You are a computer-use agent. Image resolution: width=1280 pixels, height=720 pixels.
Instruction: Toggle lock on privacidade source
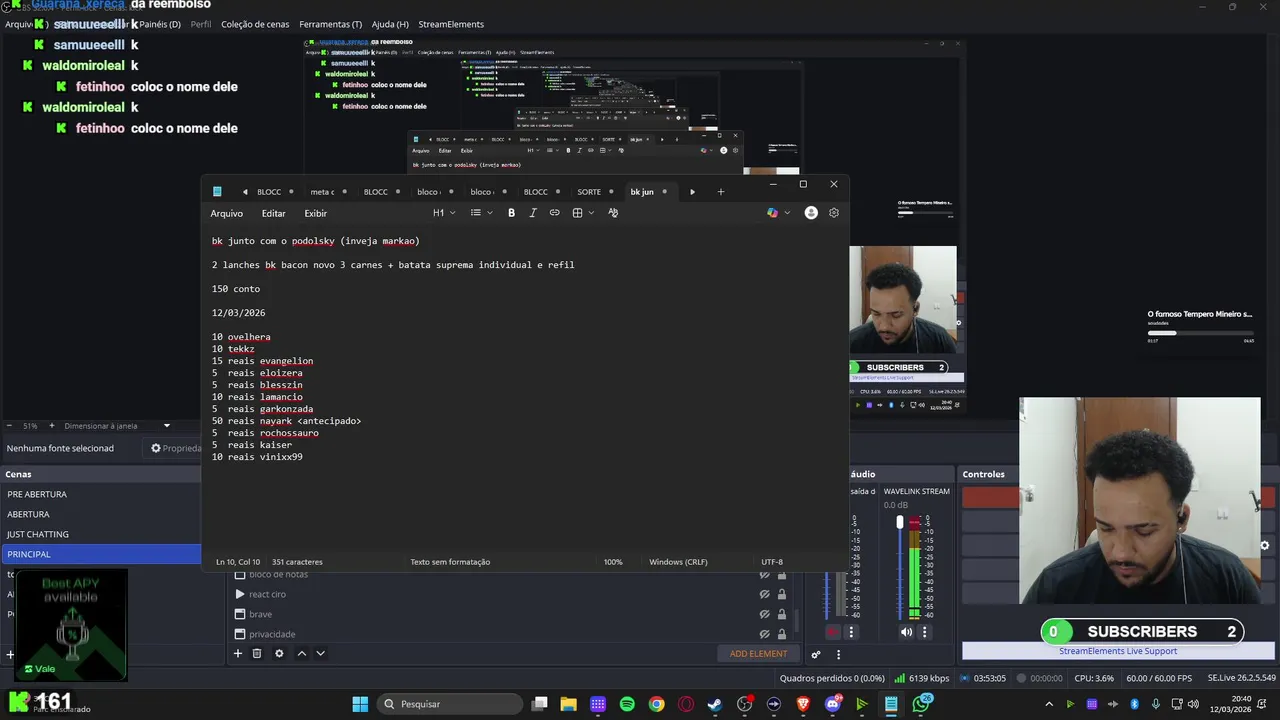click(x=782, y=634)
